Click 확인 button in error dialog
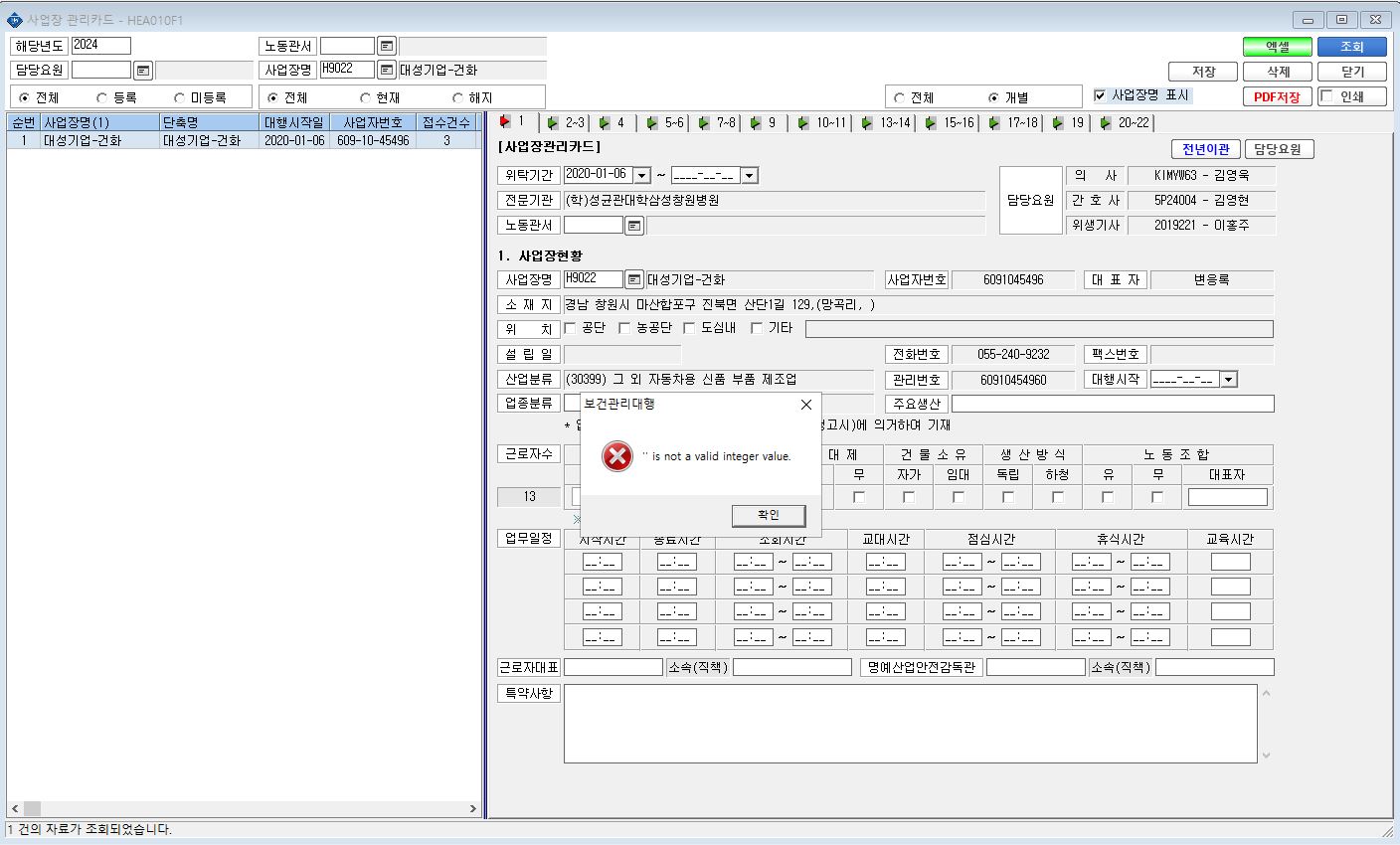1400x845 pixels. click(x=769, y=515)
